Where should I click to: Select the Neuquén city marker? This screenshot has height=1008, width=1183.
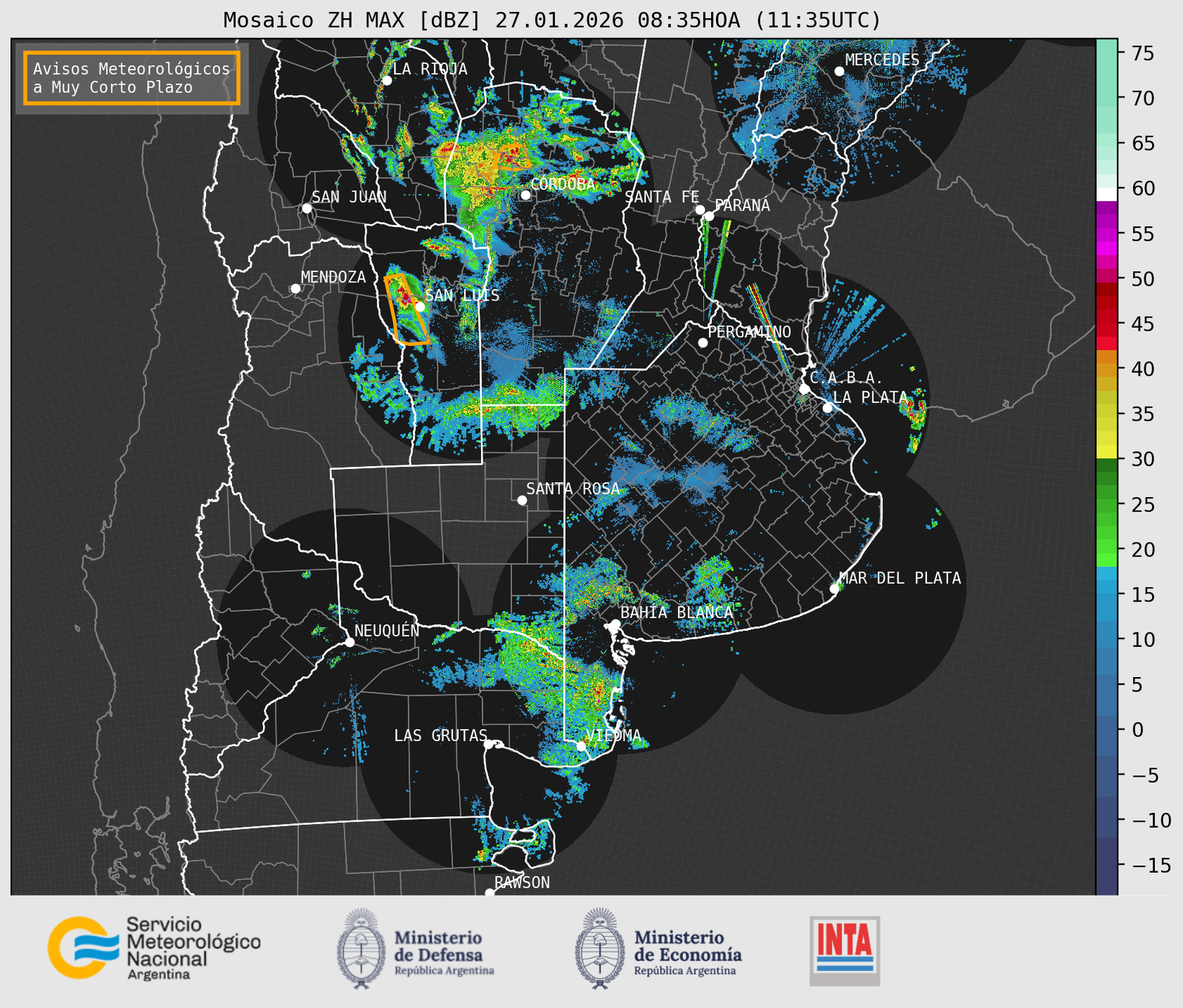click(x=349, y=642)
